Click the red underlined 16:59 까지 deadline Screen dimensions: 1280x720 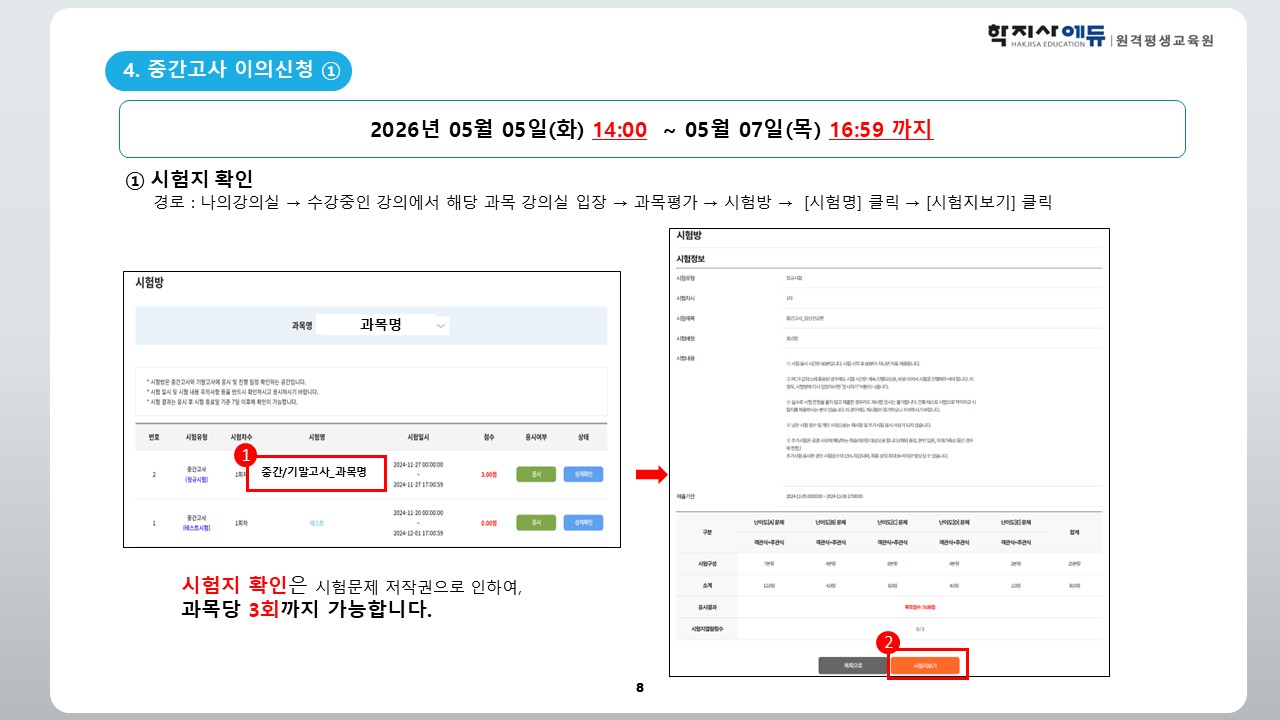[880, 130]
